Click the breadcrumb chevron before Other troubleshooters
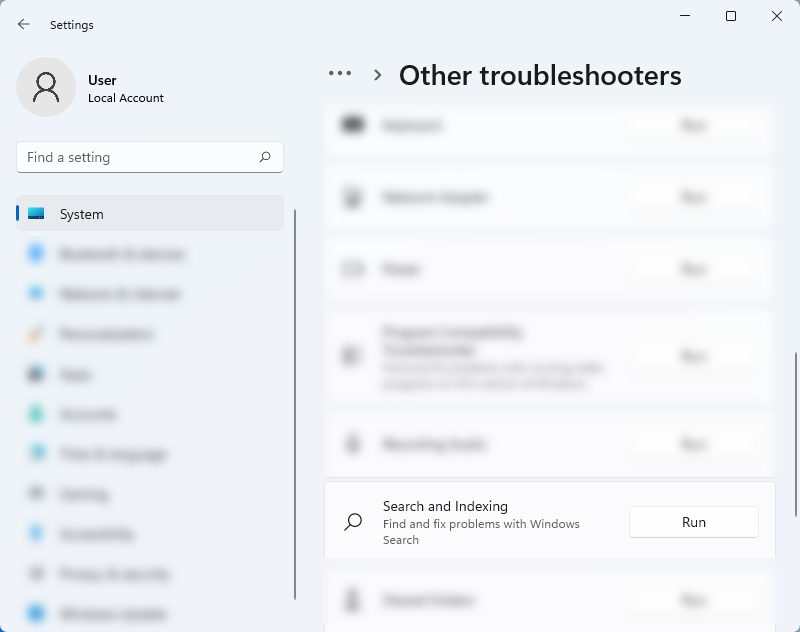Viewport: 800px width, 632px height. [x=378, y=74]
